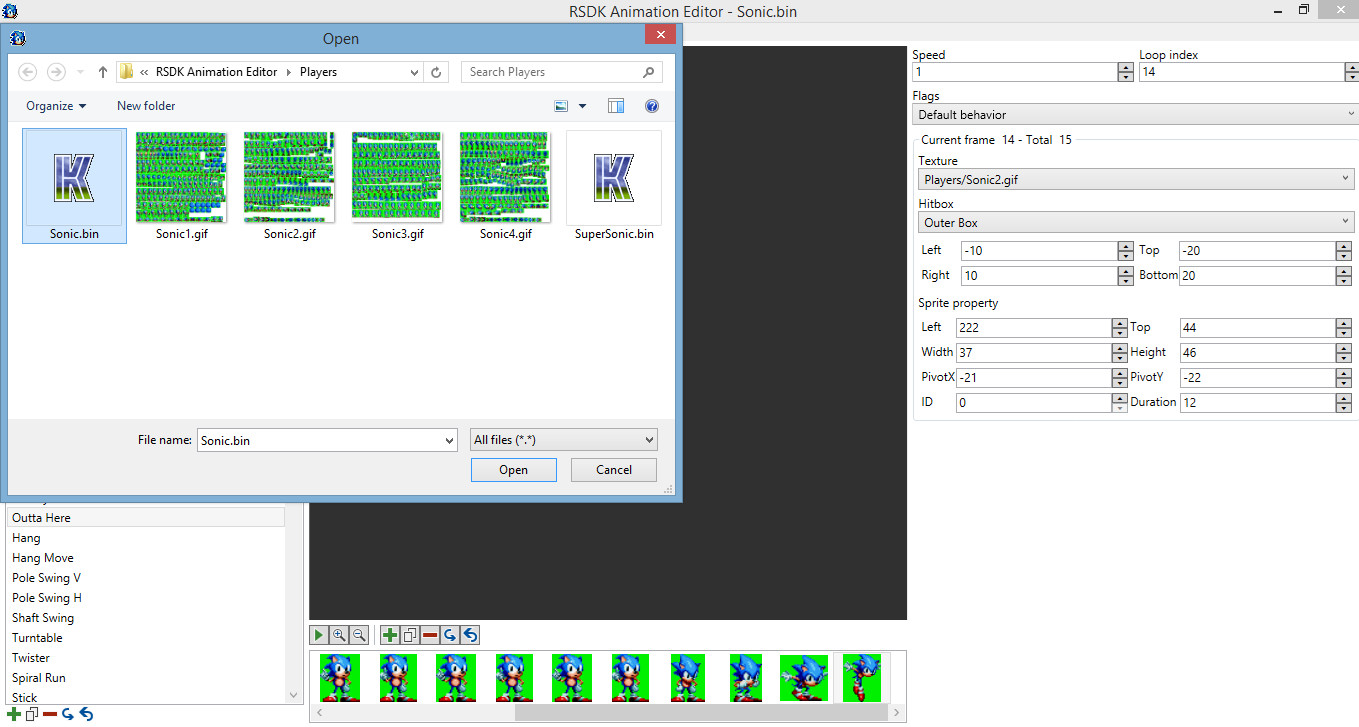Open the Organize menu
Viewport: 1359px width, 727px height.
point(56,106)
